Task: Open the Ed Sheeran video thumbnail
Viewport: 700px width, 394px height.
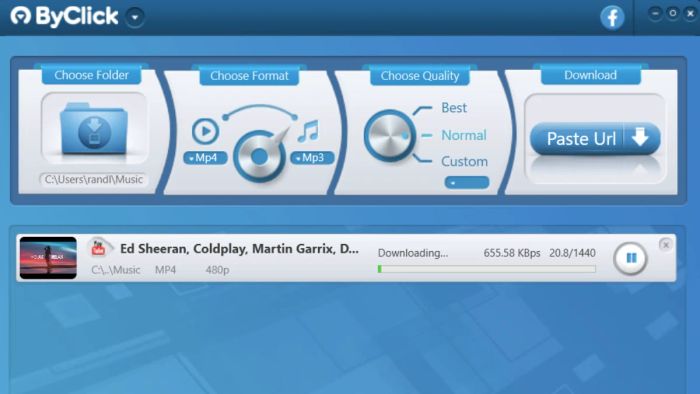Action: 48,258
